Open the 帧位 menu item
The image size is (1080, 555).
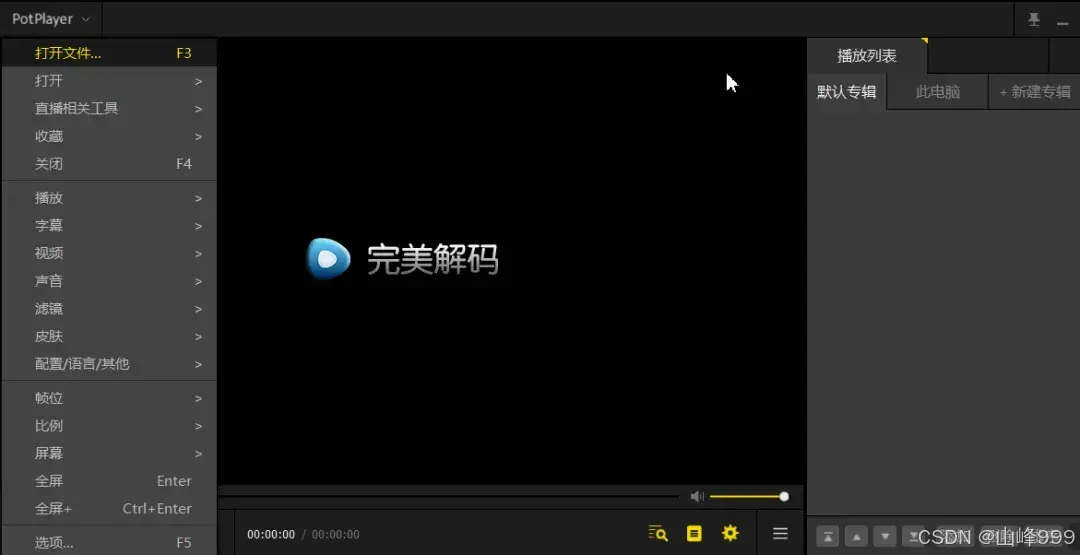[x=110, y=398]
